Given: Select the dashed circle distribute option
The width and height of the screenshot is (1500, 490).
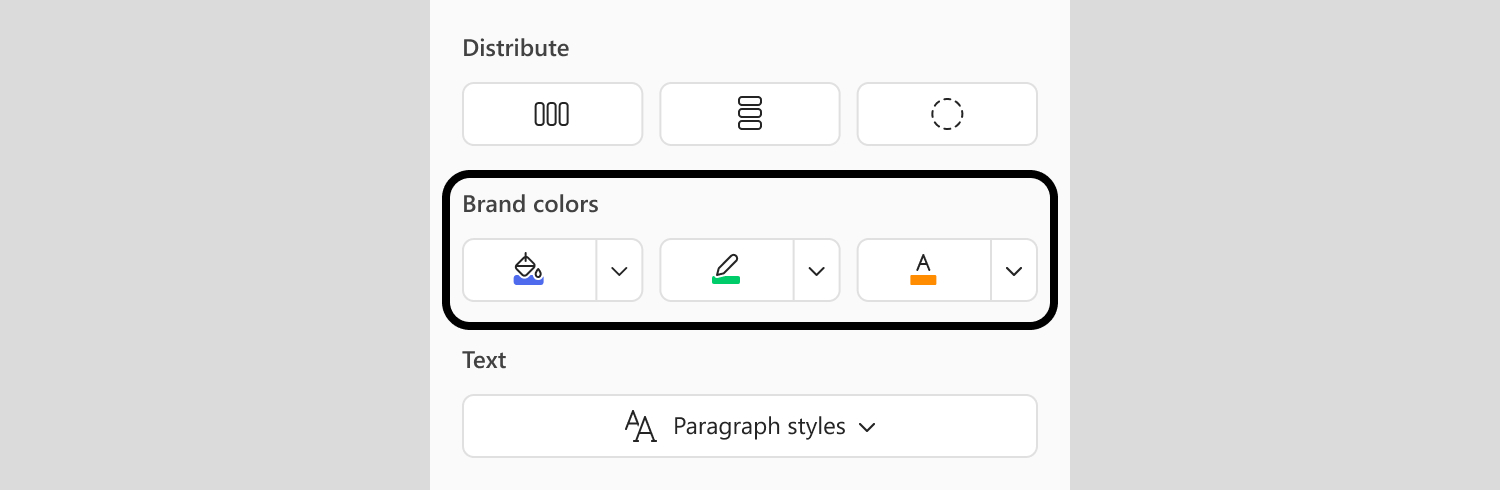Looking at the screenshot, I should [x=947, y=114].
